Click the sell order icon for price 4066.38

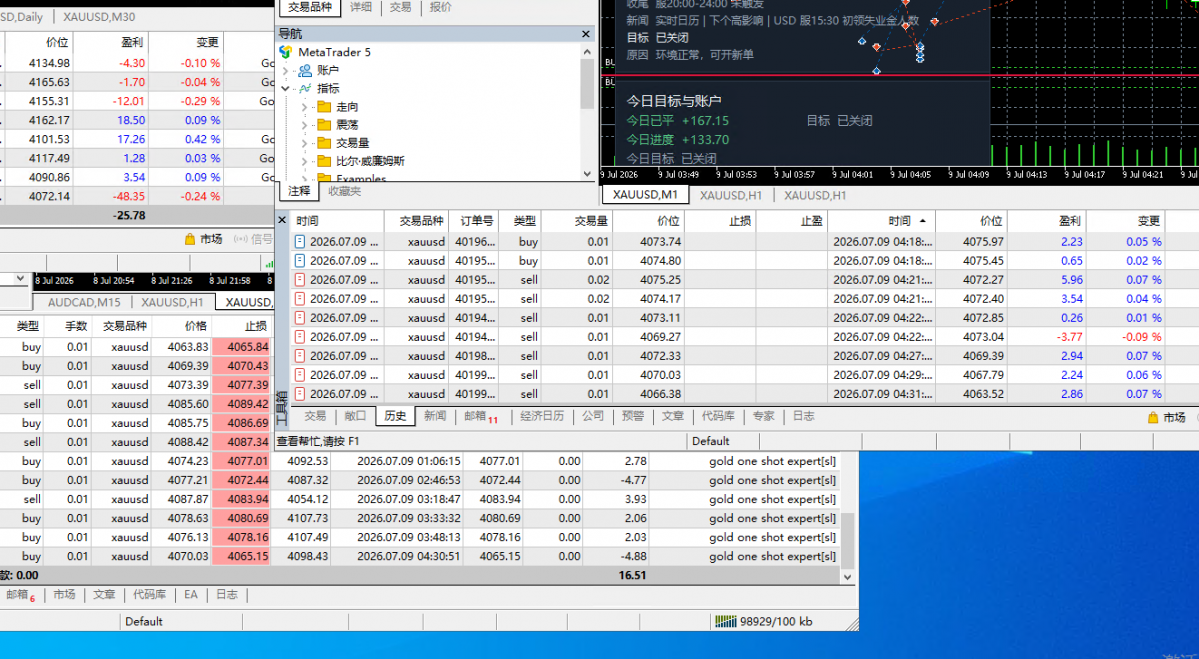click(x=300, y=394)
